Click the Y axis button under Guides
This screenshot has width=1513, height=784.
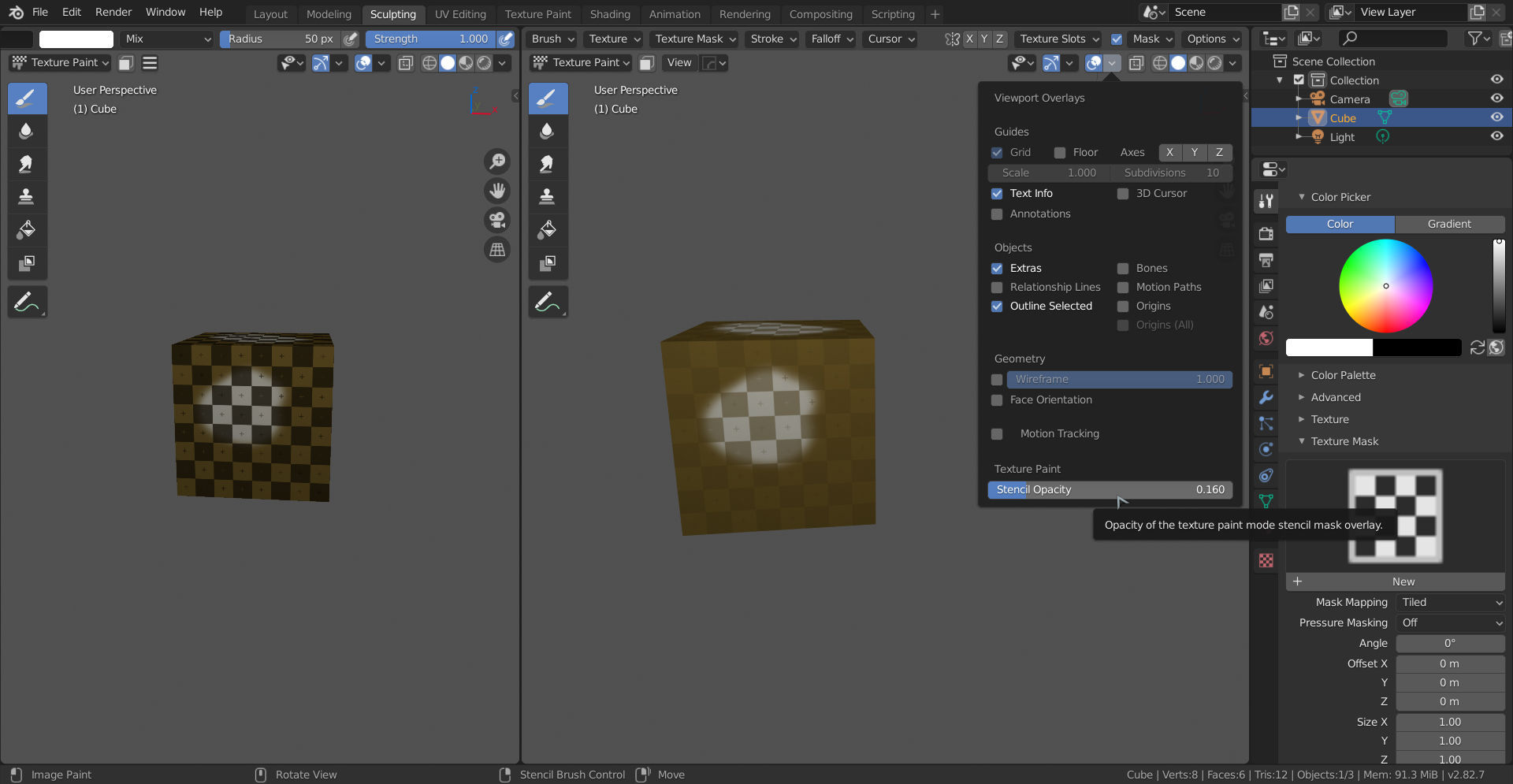click(1195, 152)
